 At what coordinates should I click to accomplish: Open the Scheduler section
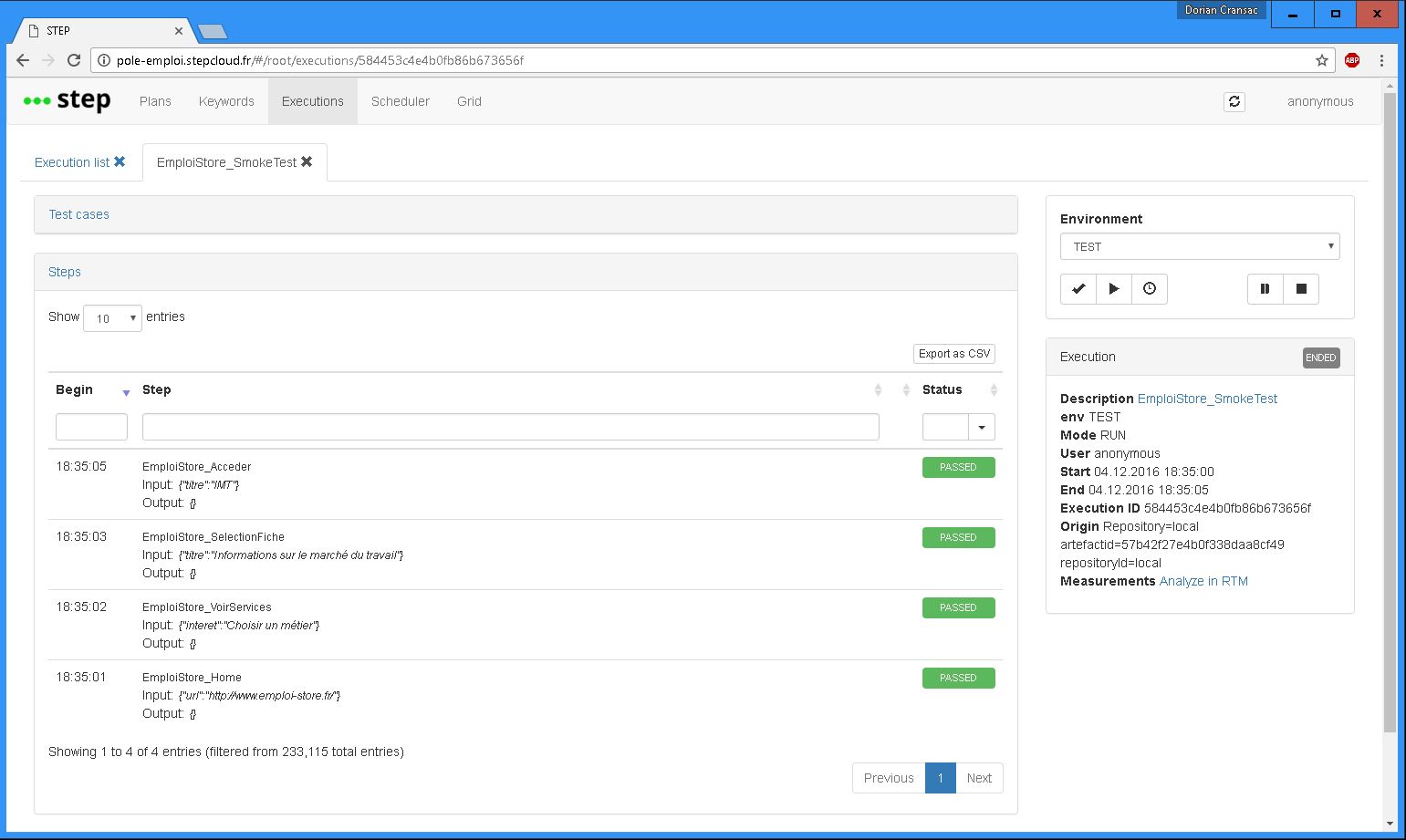coord(400,101)
